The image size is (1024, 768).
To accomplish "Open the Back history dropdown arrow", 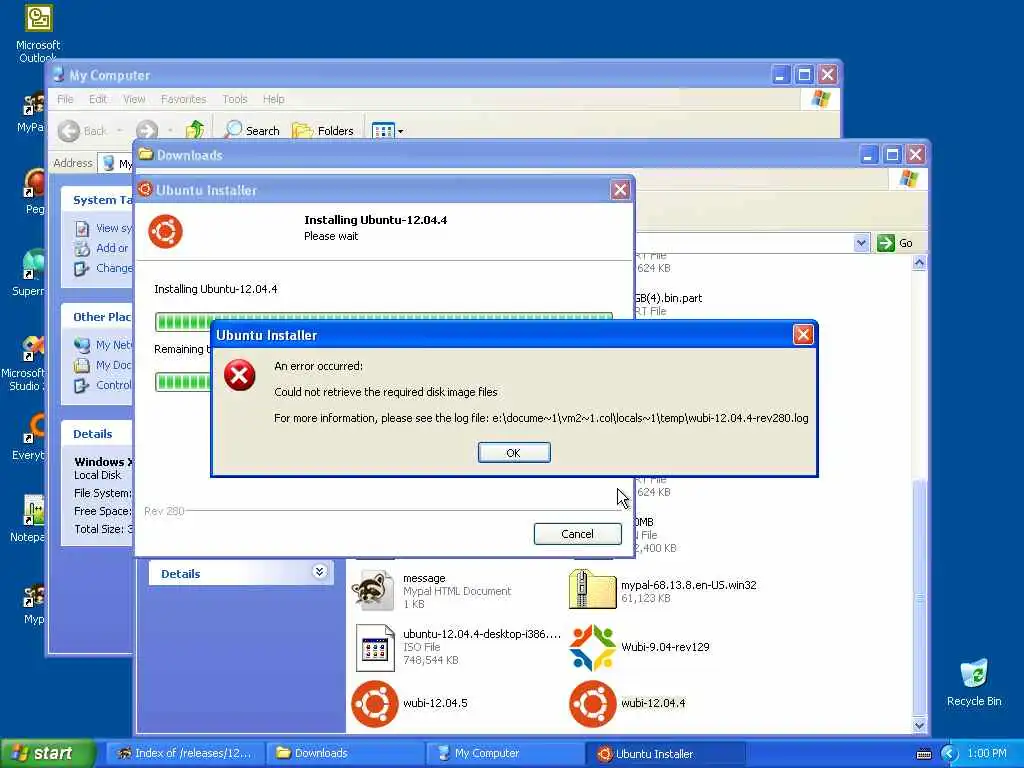I will [120, 131].
